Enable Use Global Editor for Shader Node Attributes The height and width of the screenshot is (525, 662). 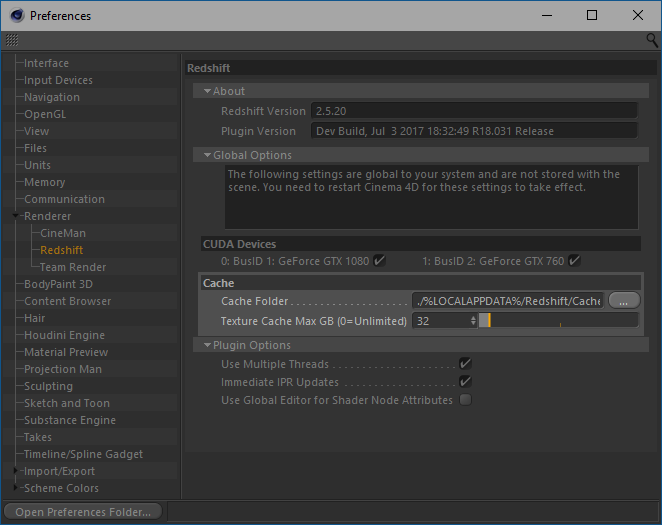pyautogui.click(x=465, y=400)
